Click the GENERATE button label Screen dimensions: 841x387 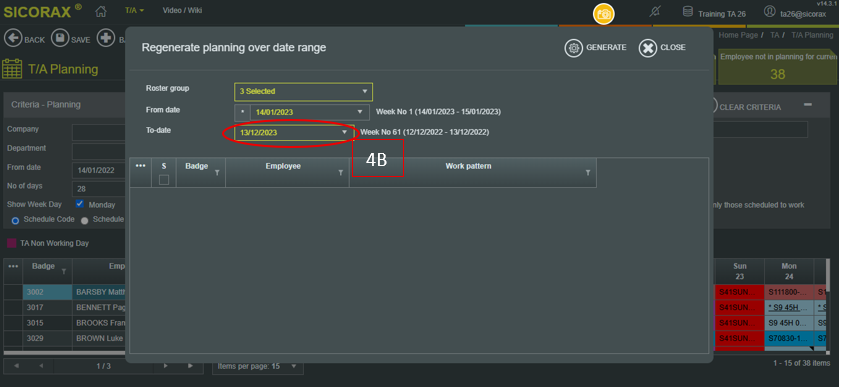606,48
